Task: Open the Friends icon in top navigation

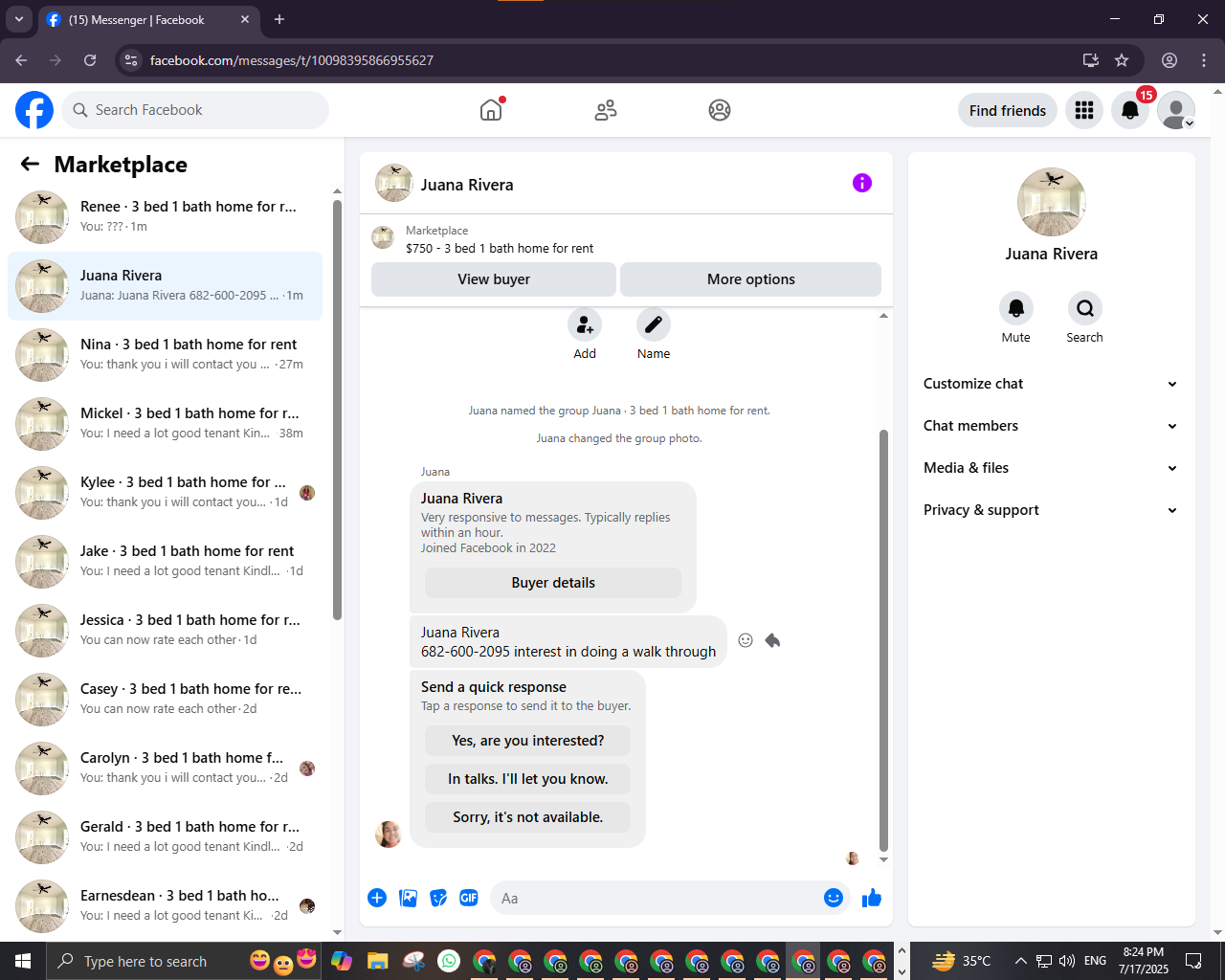Action: coord(606,110)
